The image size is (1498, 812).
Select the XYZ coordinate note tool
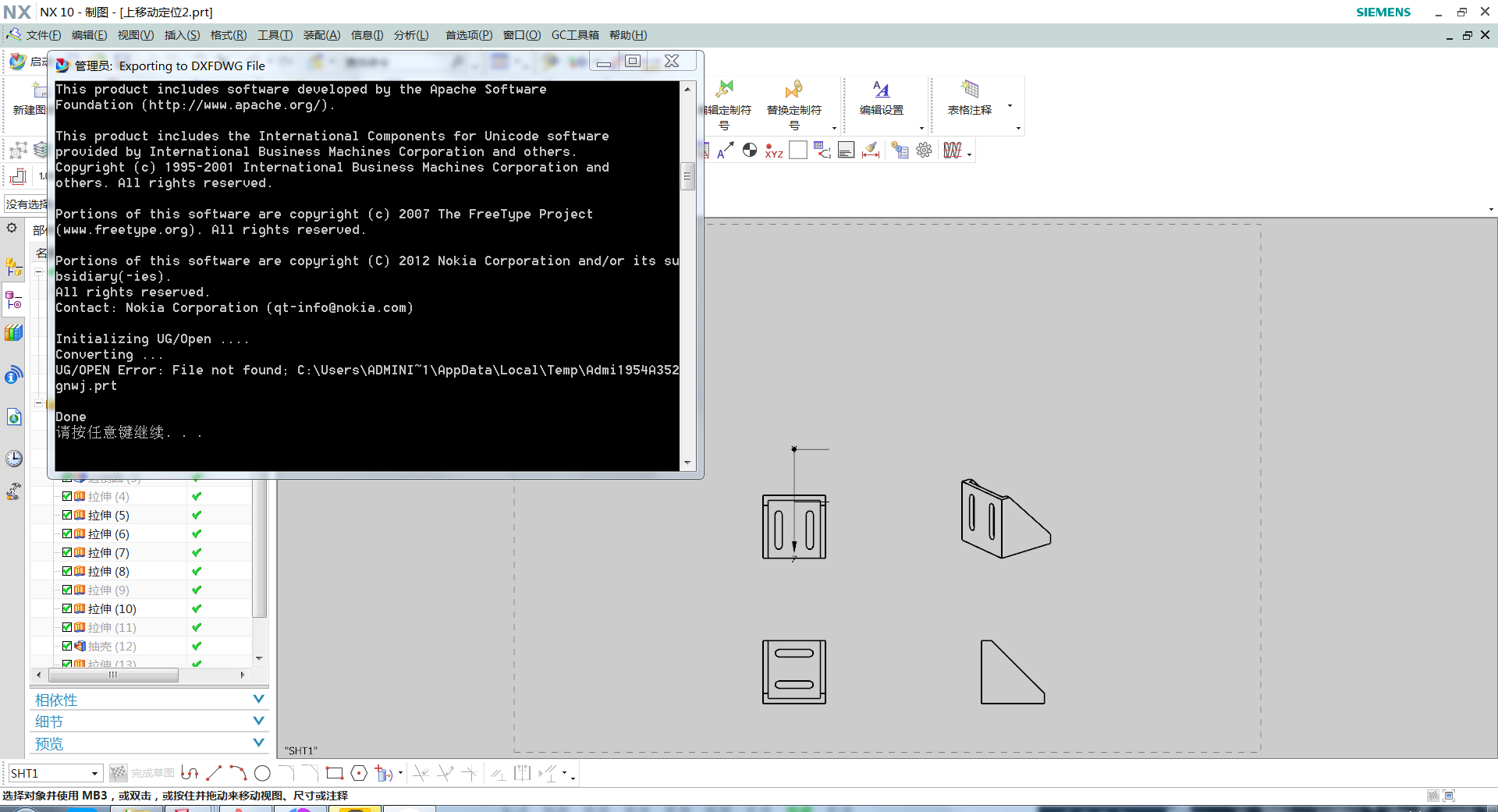pos(774,150)
